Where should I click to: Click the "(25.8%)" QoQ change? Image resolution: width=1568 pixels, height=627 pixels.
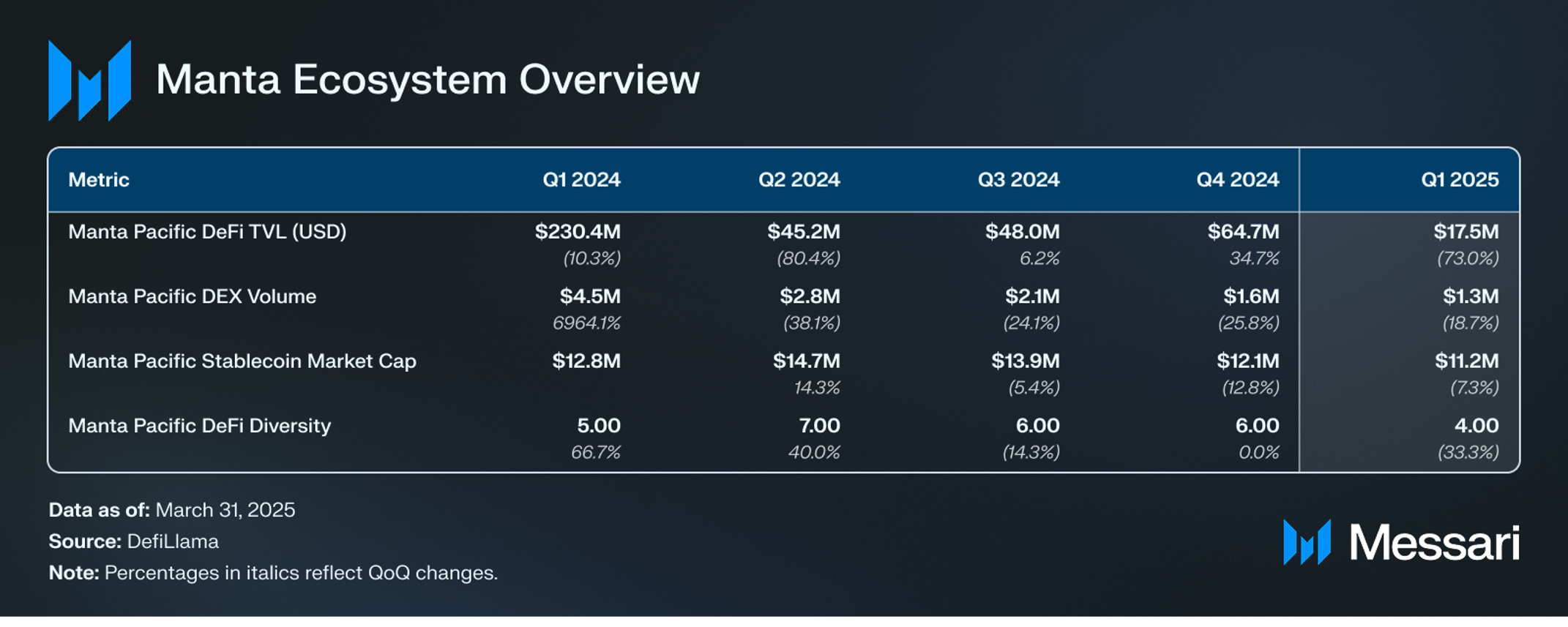[x=1248, y=323]
